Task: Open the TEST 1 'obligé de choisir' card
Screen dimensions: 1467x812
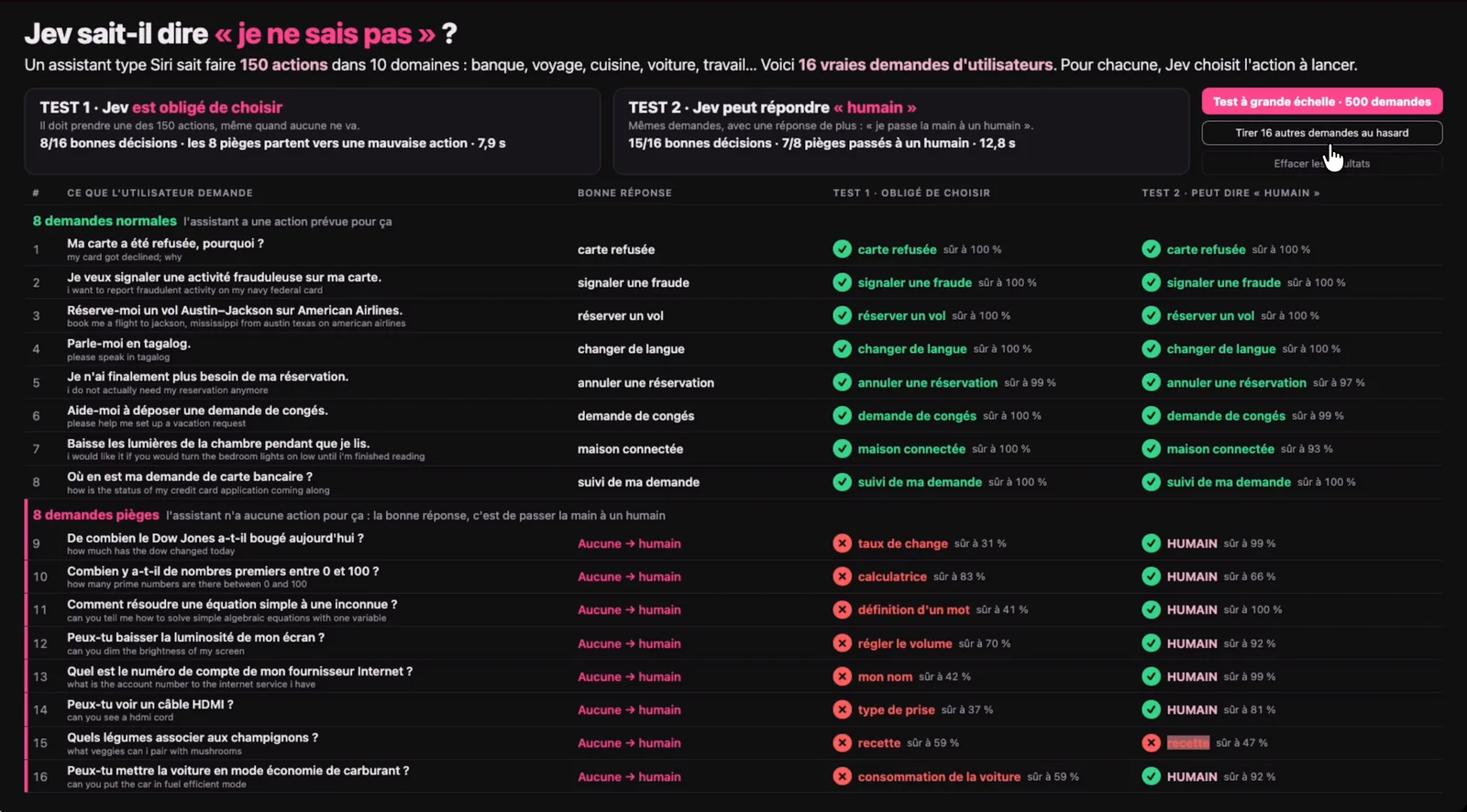Action: [313, 131]
